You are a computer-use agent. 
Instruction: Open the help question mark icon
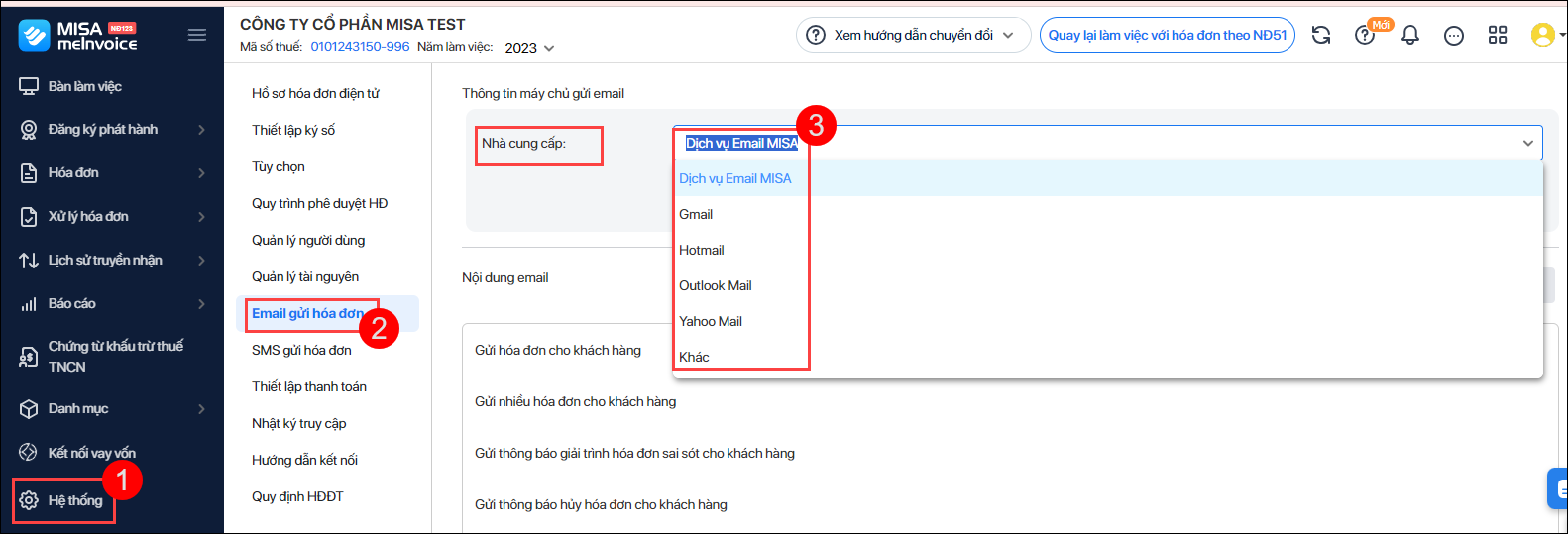pos(1365,36)
